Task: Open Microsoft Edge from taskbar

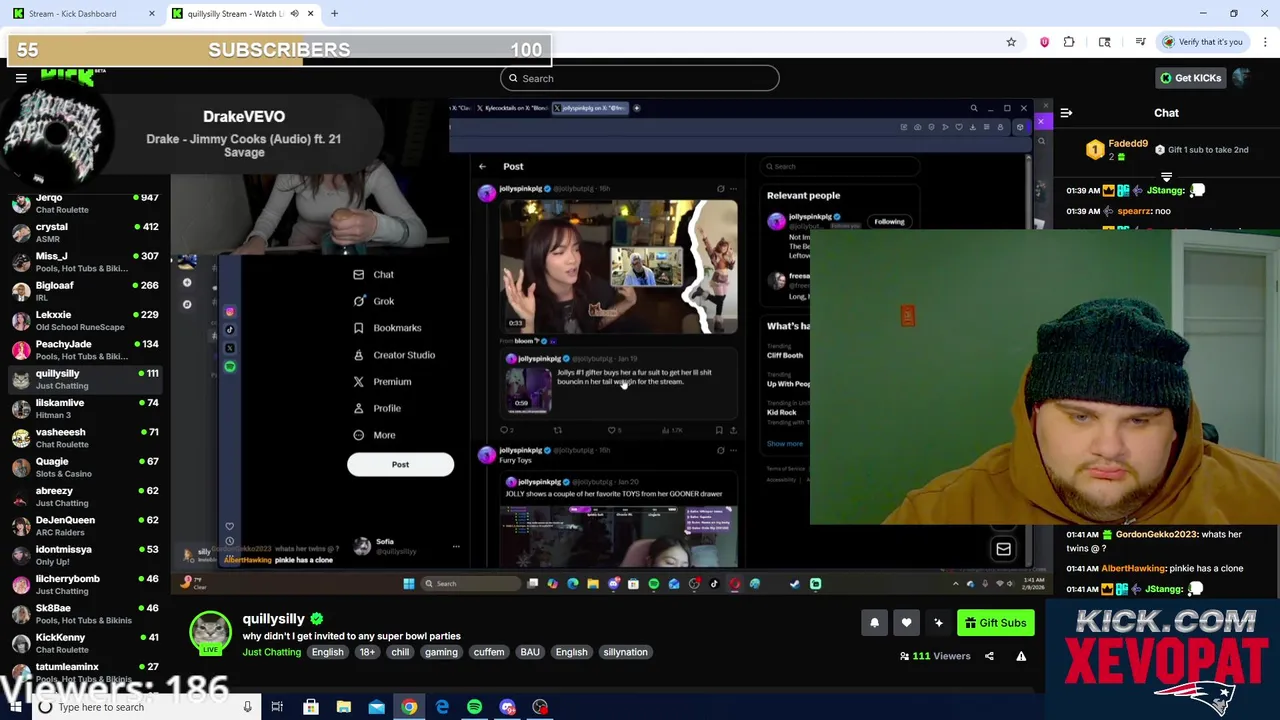Action: pos(442,707)
